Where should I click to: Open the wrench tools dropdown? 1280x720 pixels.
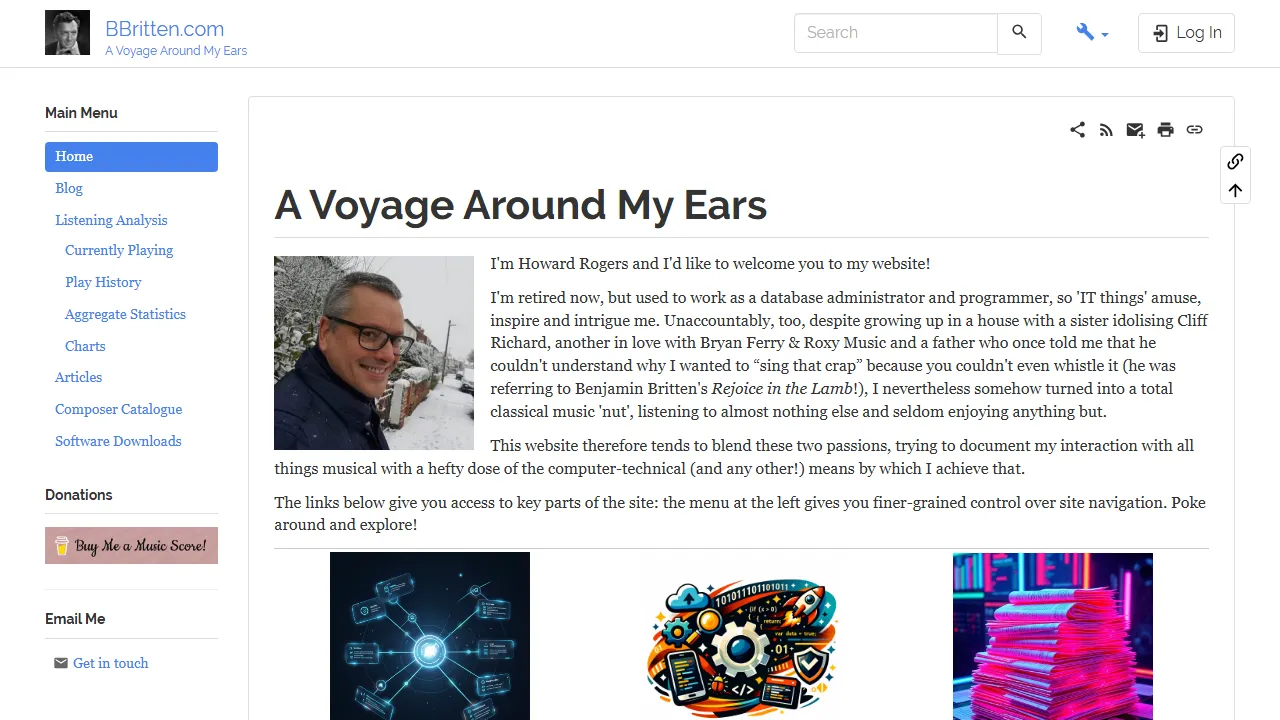(1092, 33)
